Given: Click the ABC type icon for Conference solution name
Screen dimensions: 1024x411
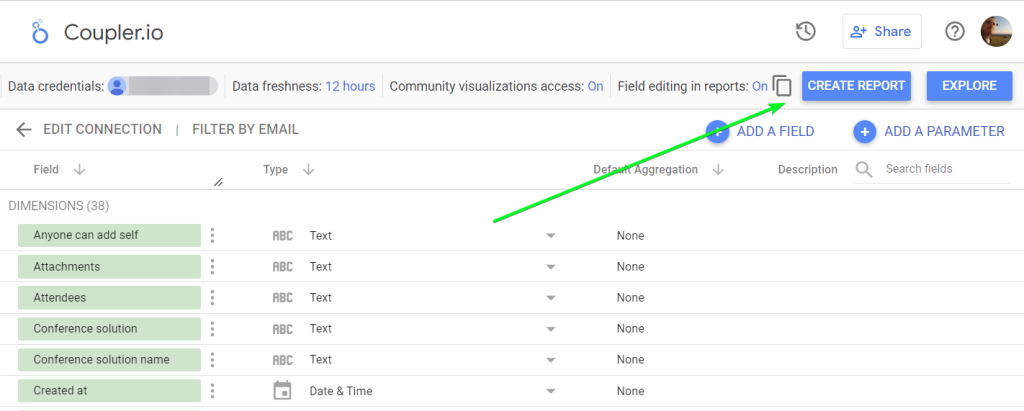Looking at the screenshot, I should (282, 359).
